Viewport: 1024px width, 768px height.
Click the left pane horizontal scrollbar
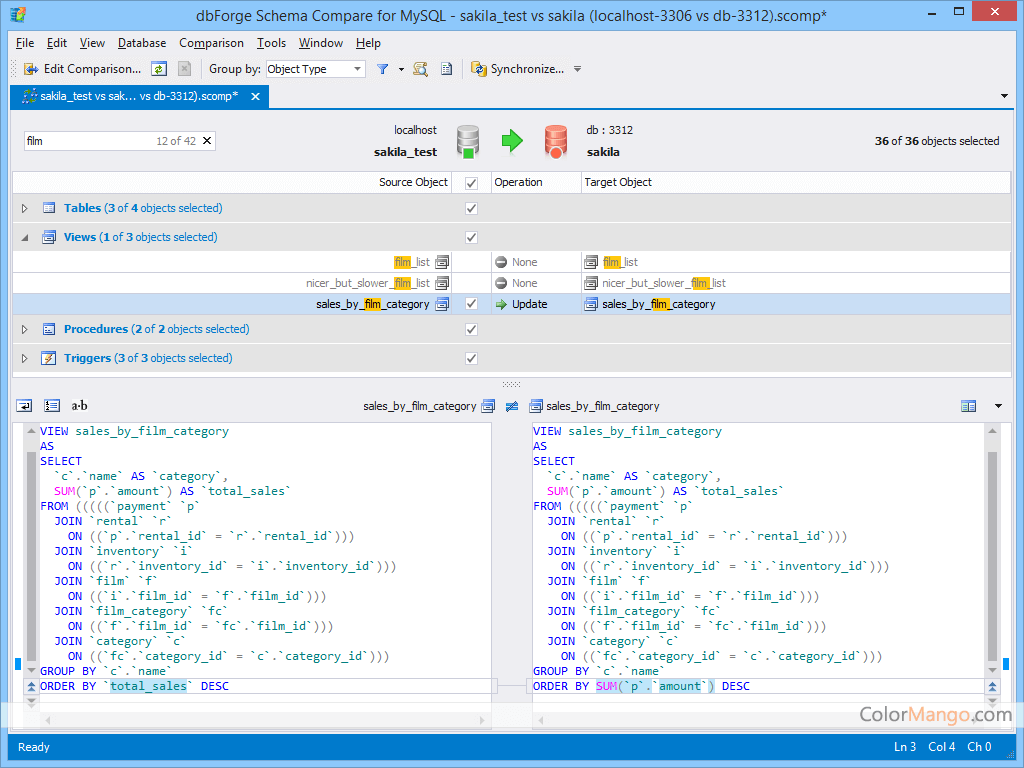coord(264,720)
